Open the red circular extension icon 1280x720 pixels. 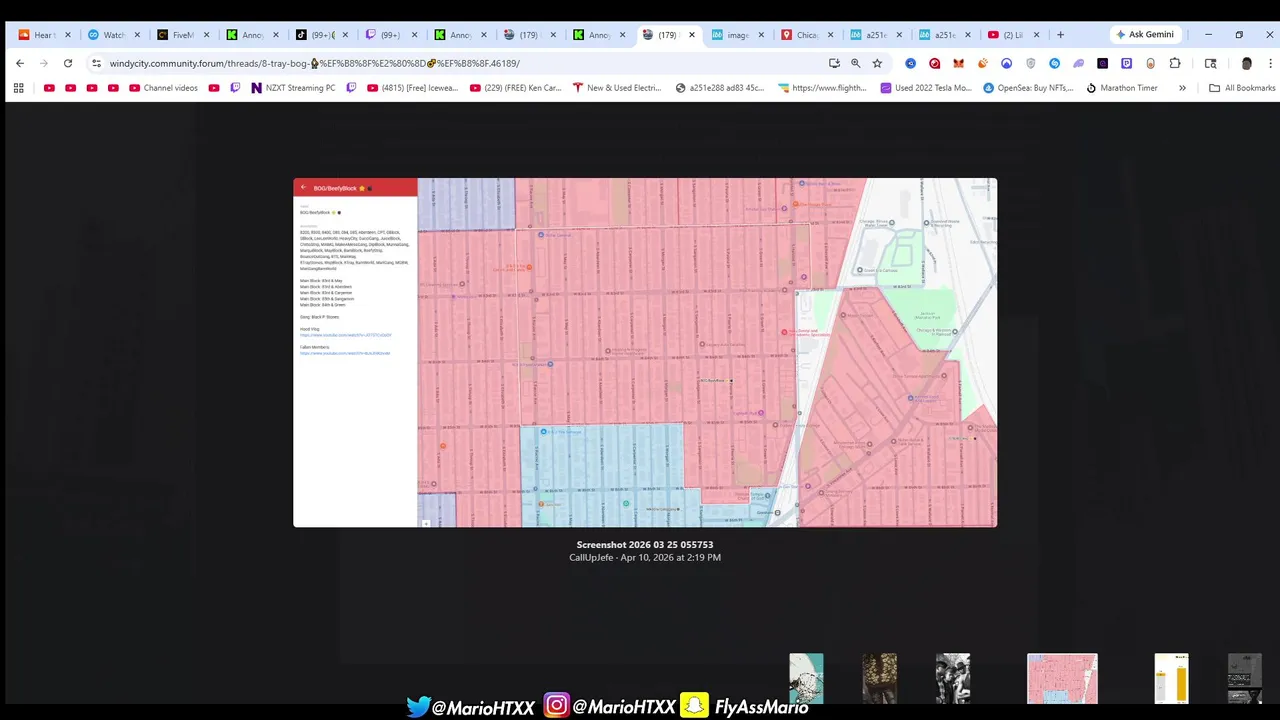click(x=935, y=63)
